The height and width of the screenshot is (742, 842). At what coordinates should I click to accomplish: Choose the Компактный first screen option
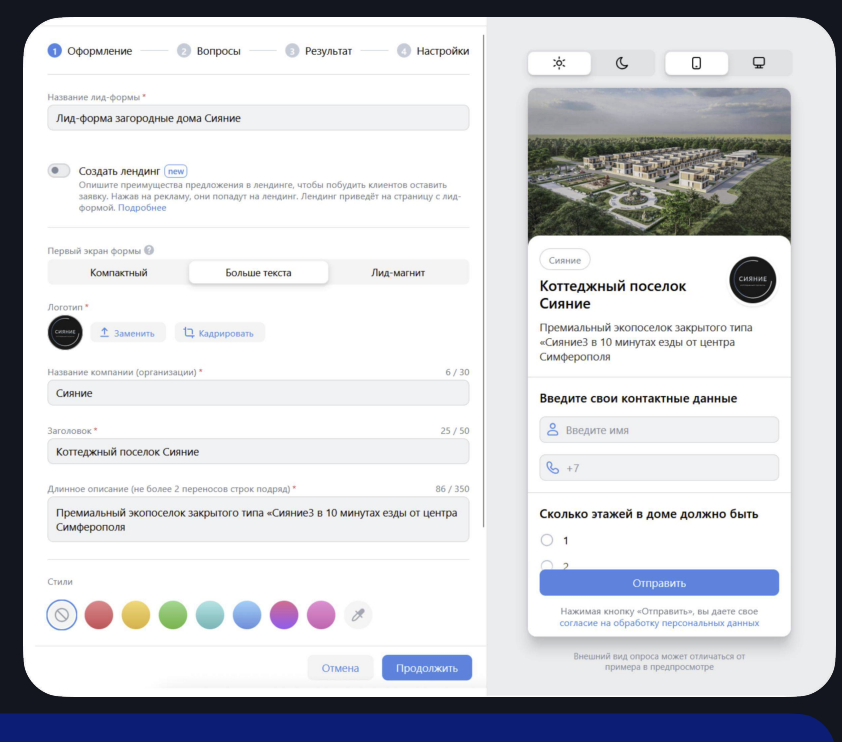click(x=118, y=273)
